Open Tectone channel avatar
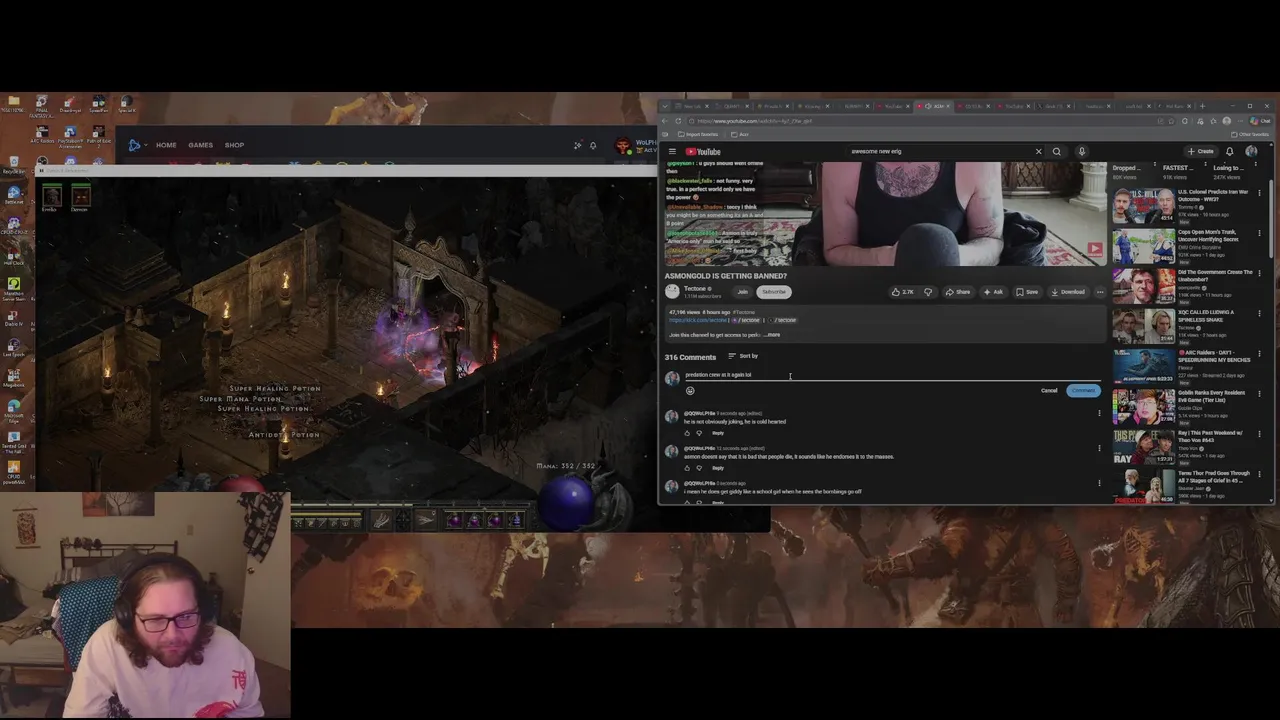The width and height of the screenshot is (1280, 720). (x=672, y=292)
